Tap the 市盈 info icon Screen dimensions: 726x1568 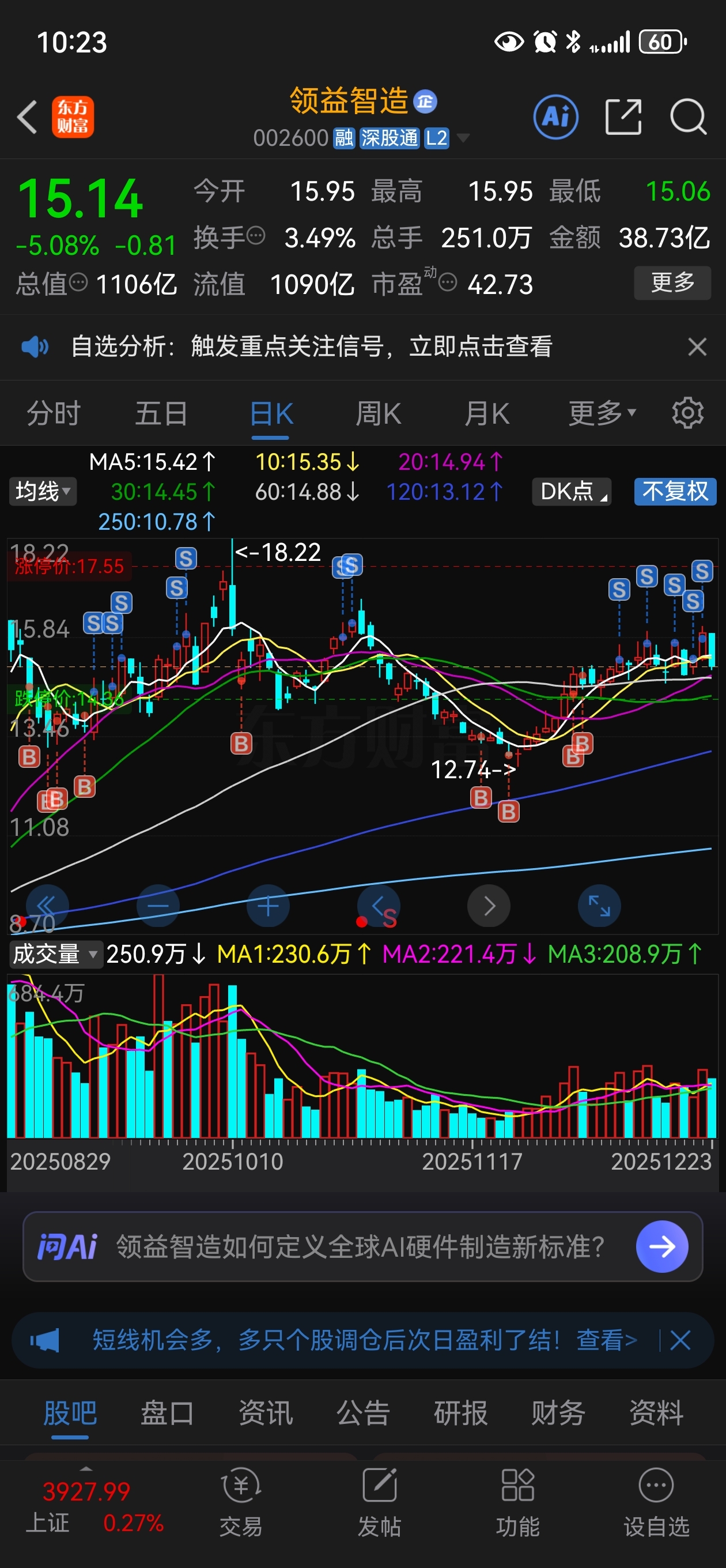click(447, 282)
